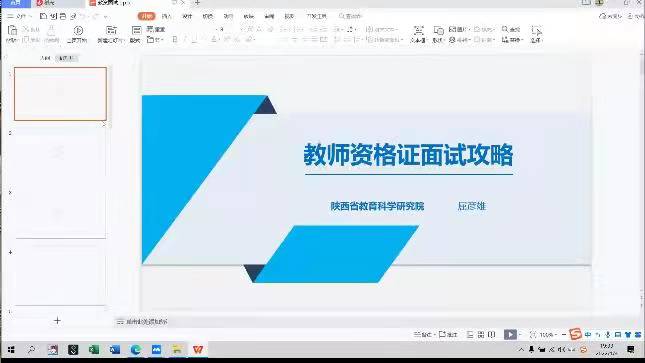Click the Paste clipboard icon in ribbon
Image resolution: width=645 pixels, height=363 pixels.
pos(12,30)
